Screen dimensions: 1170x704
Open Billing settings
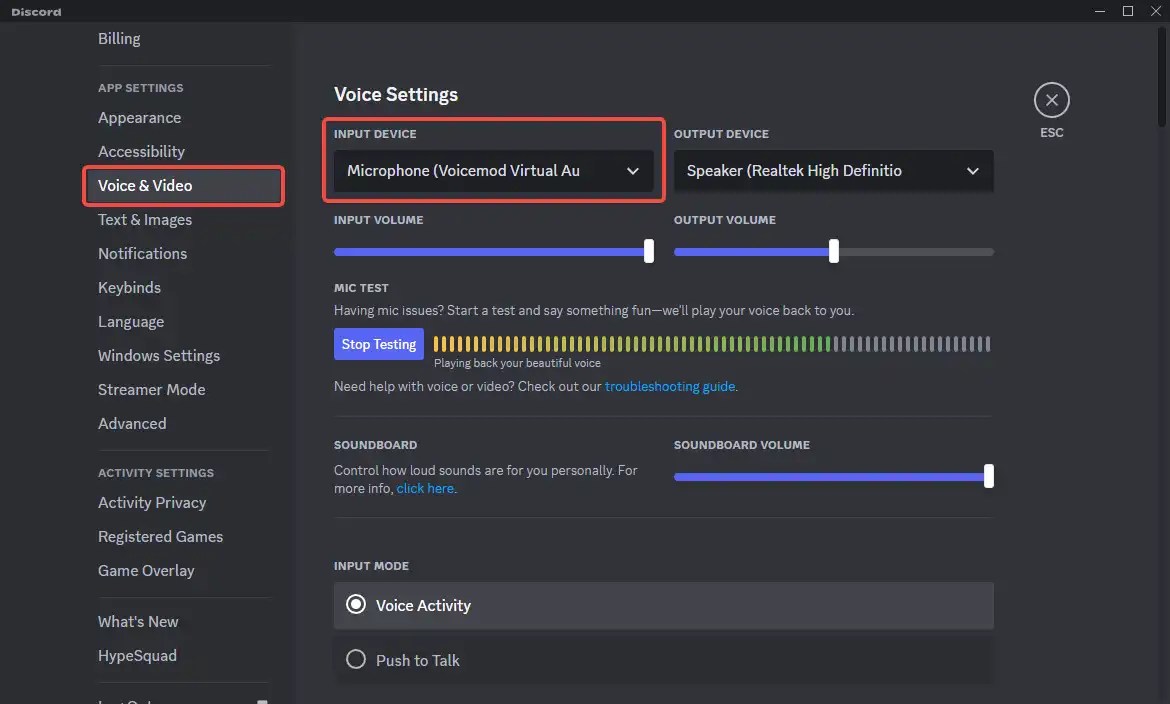119,38
